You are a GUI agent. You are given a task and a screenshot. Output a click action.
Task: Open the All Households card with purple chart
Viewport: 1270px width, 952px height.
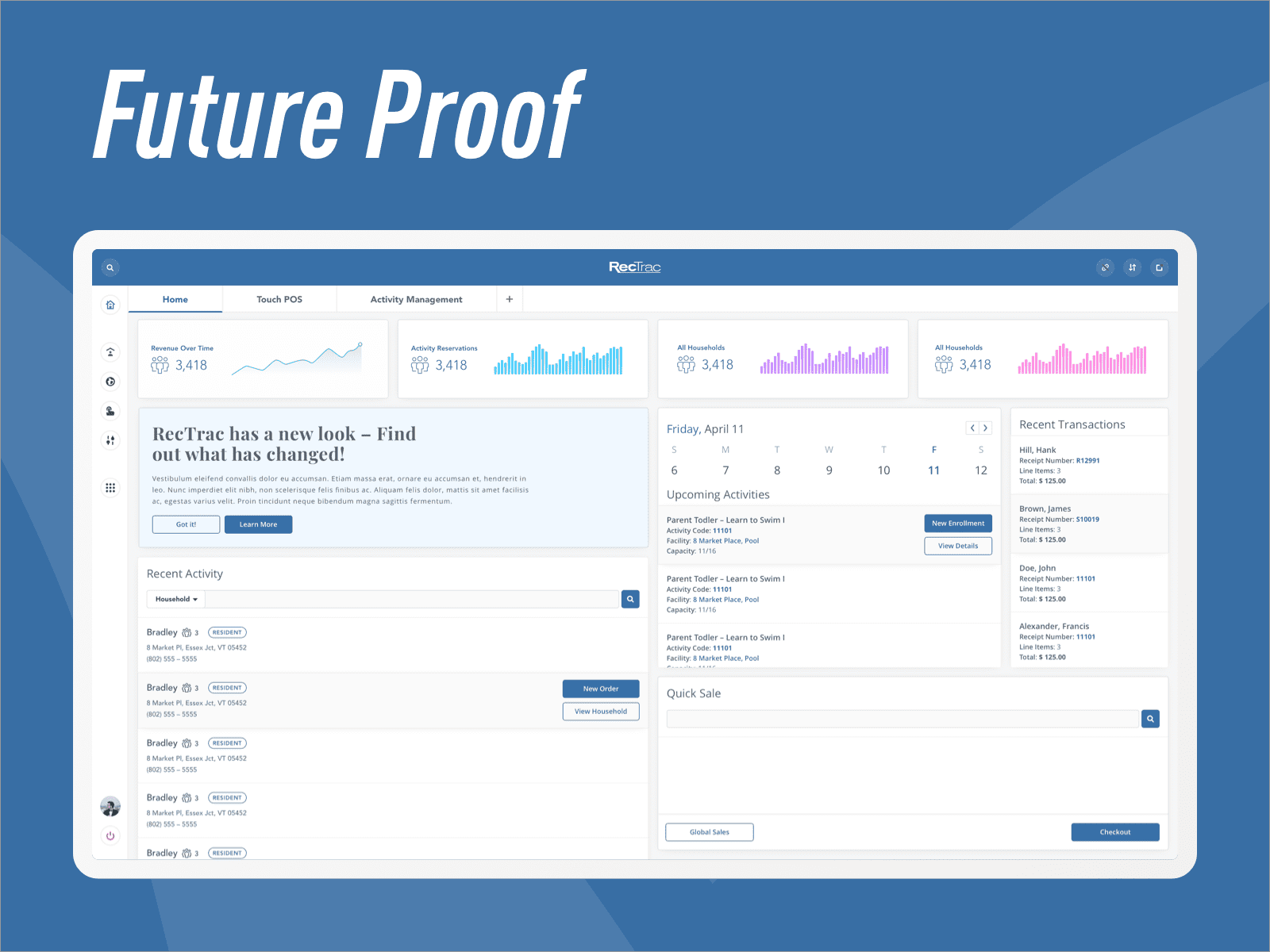[783, 359]
